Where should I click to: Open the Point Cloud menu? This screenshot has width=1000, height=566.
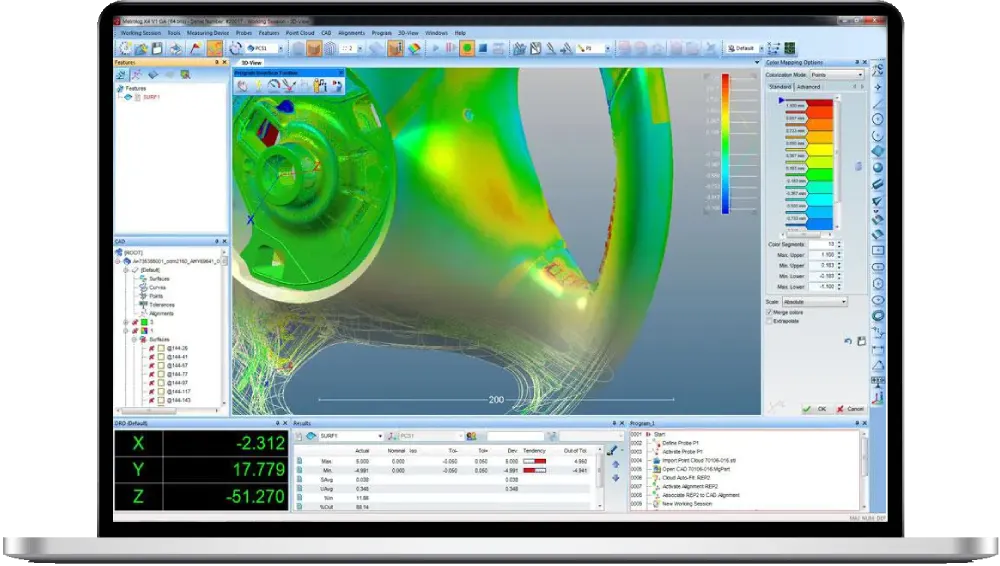300,33
